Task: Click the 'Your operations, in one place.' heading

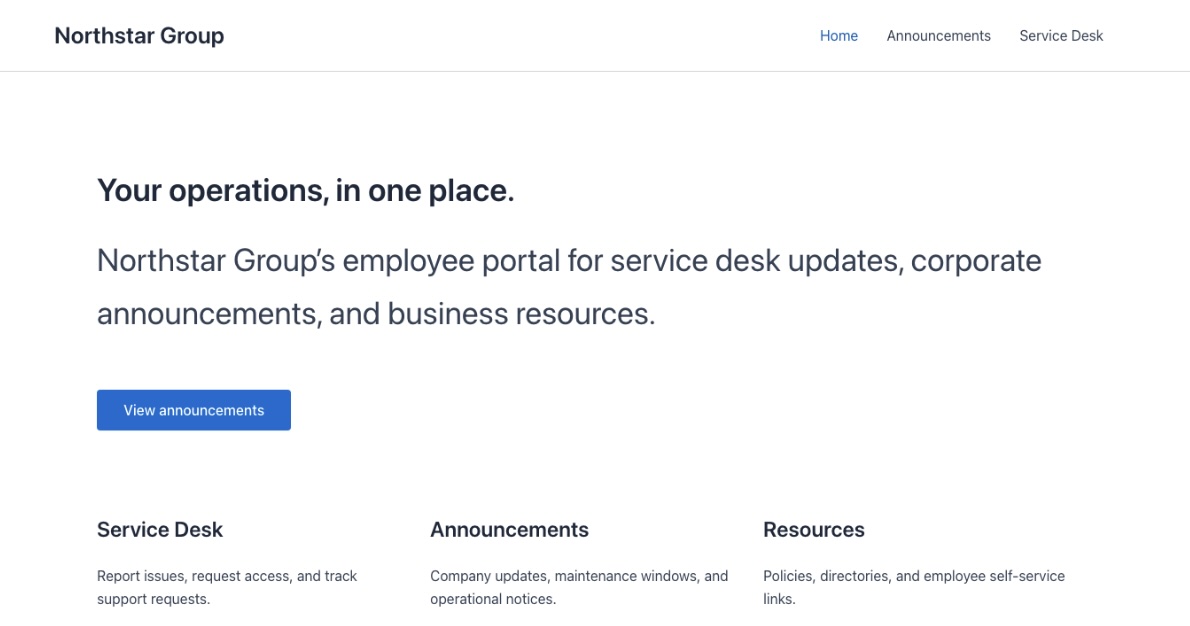Action: (306, 190)
